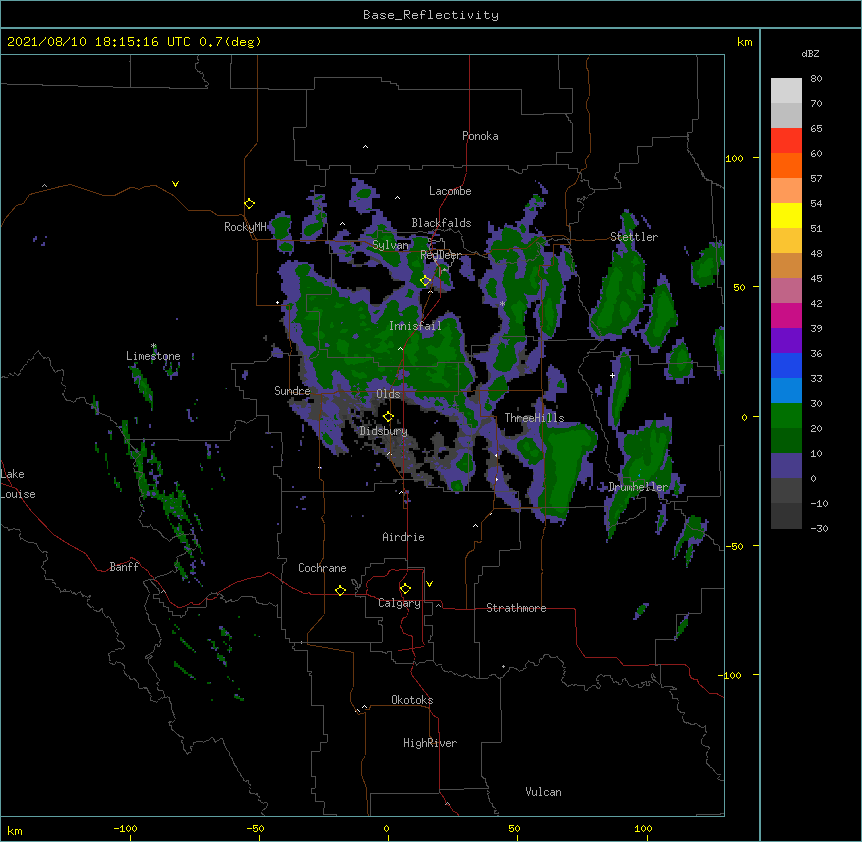Click the white caret west of Lacombe
The width and height of the screenshot is (862, 842).
point(397,197)
